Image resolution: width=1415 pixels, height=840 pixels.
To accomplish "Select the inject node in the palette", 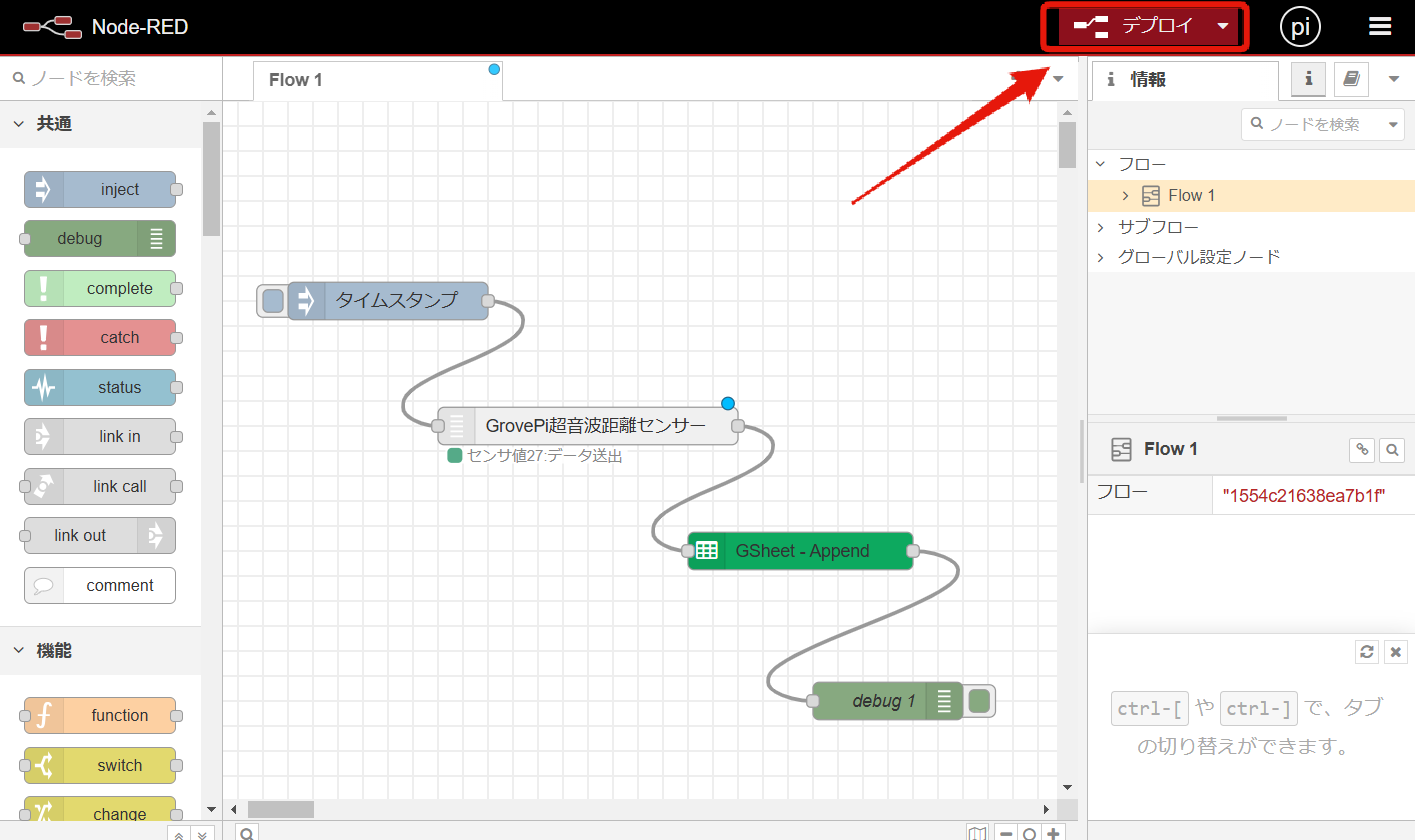I will click(100, 189).
